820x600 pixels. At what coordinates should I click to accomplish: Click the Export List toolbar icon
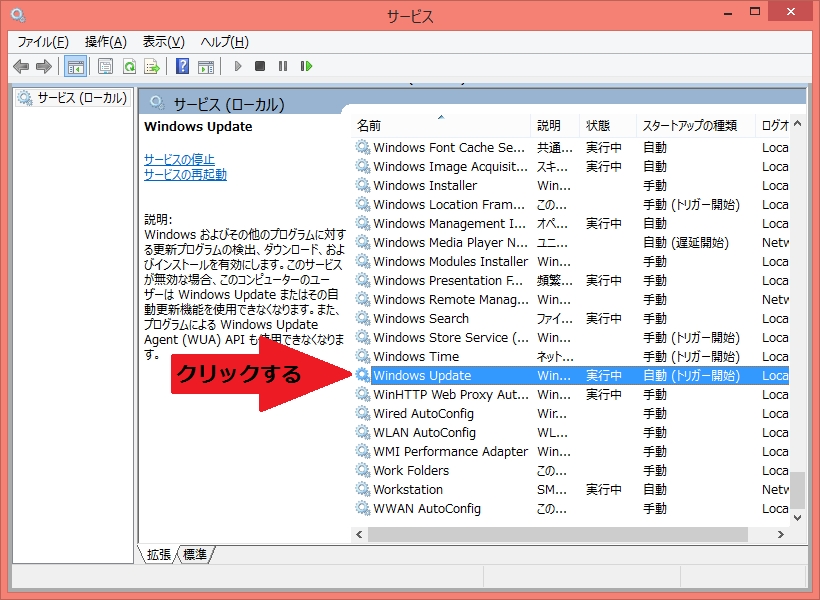pyautogui.click(x=152, y=66)
